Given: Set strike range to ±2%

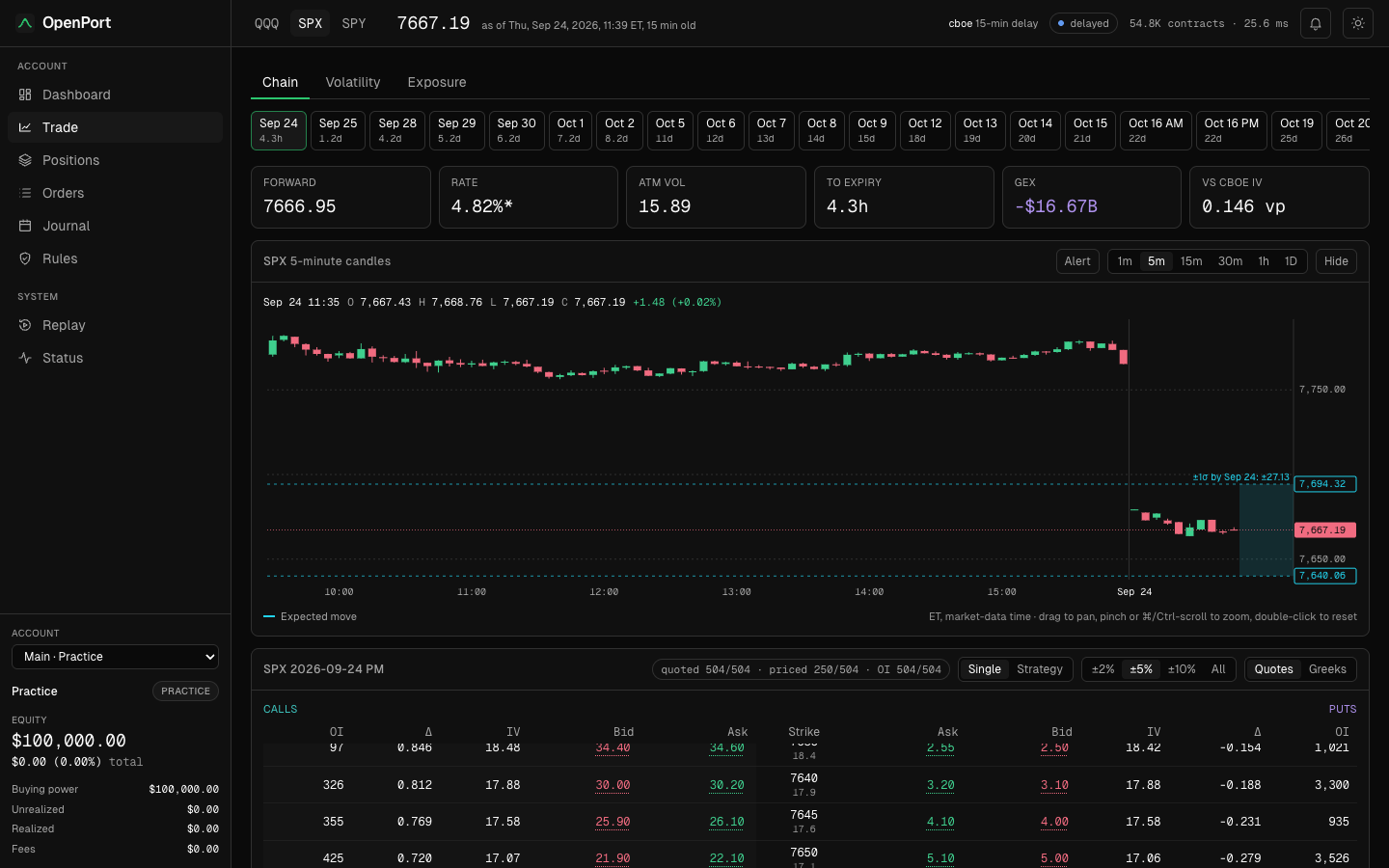Looking at the screenshot, I should pyautogui.click(x=1103, y=669).
